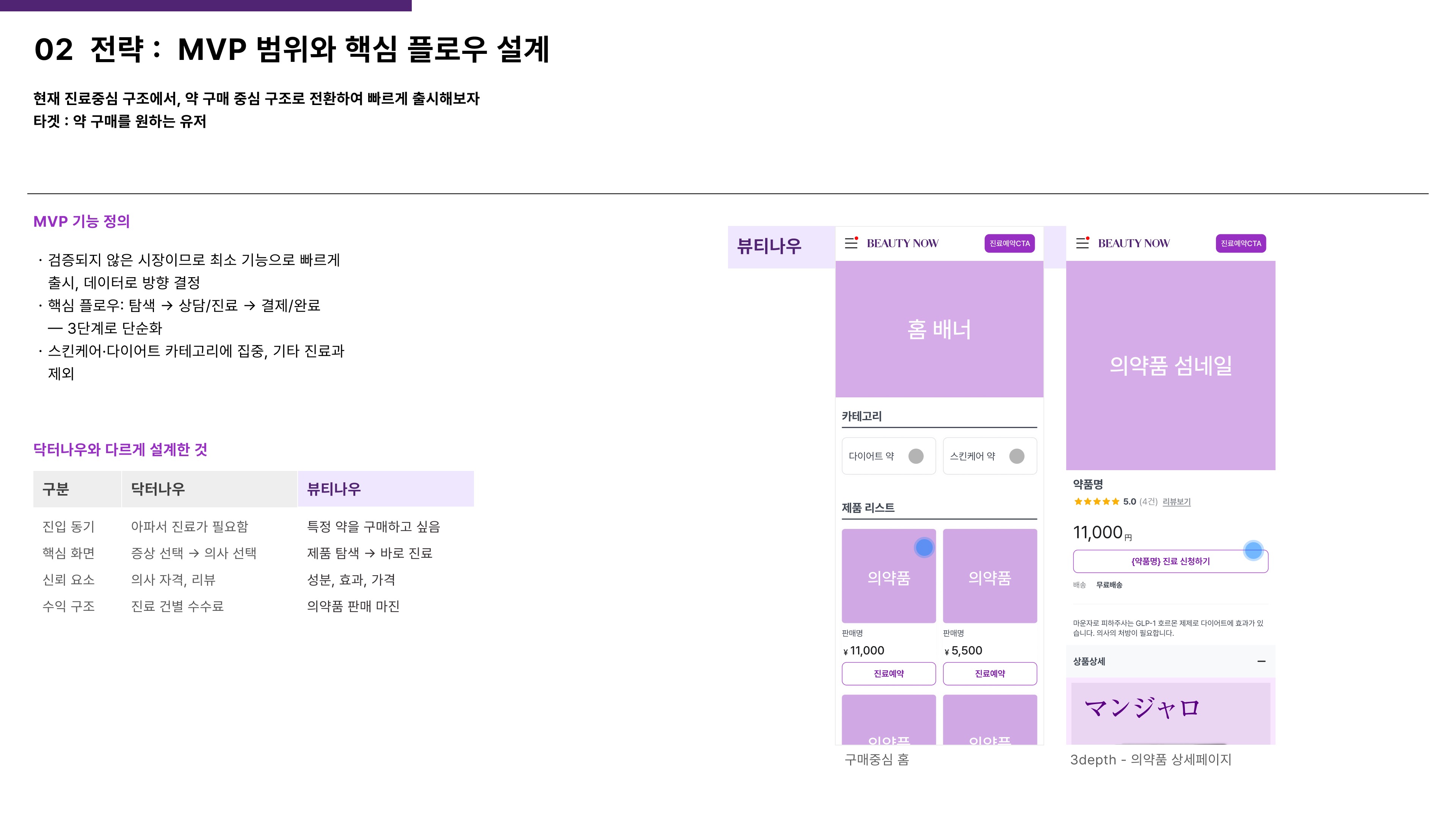Click table cell 의사 자격, 리뷰
The image size is (1456, 819).
click(173, 580)
